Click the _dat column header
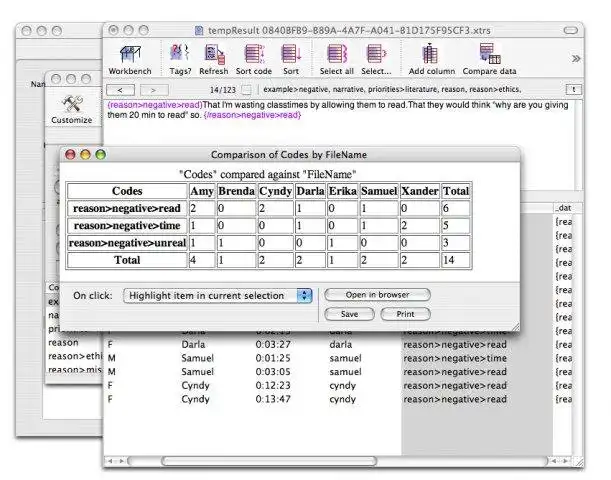This screenshot has width=611, height=480. [x=564, y=208]
